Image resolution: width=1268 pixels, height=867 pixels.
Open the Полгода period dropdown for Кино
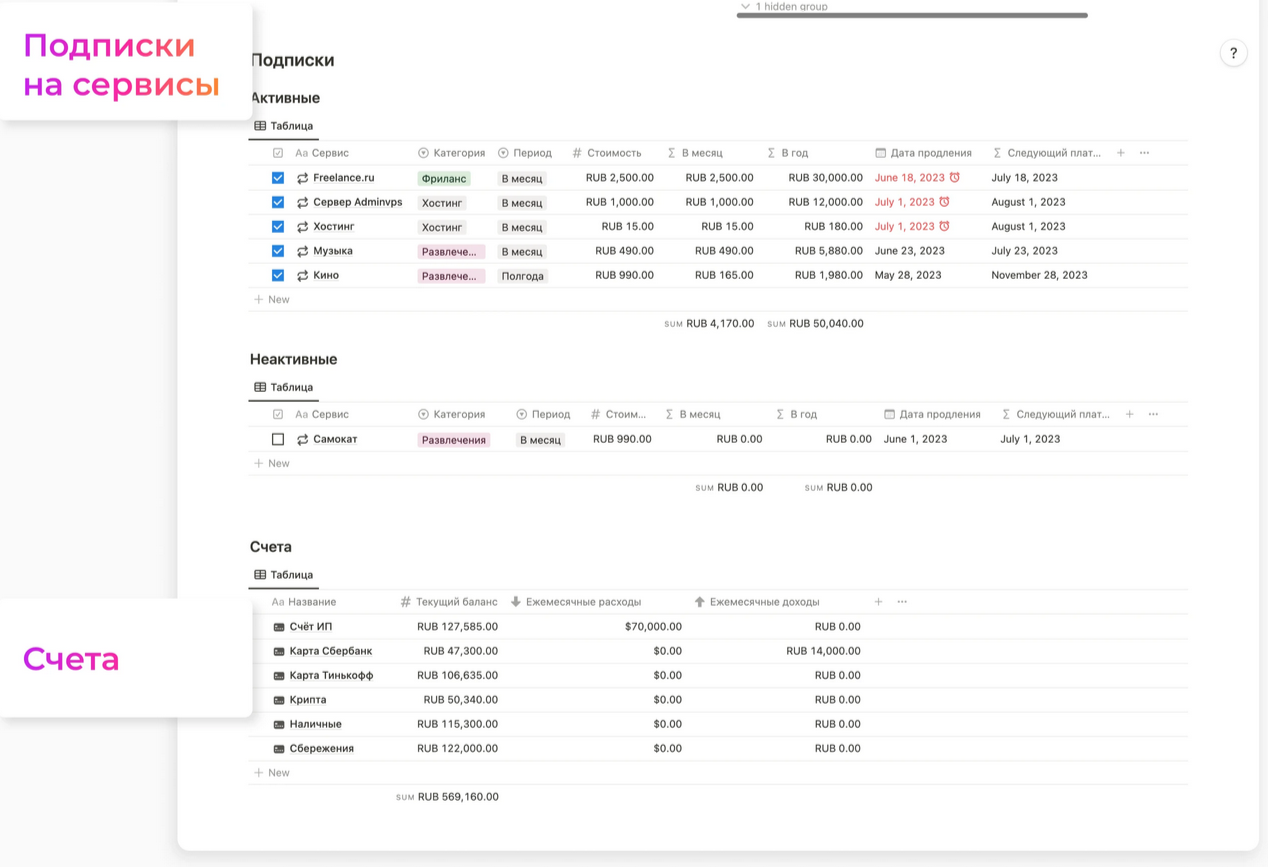pyautogui.click(x=522, y=276)
